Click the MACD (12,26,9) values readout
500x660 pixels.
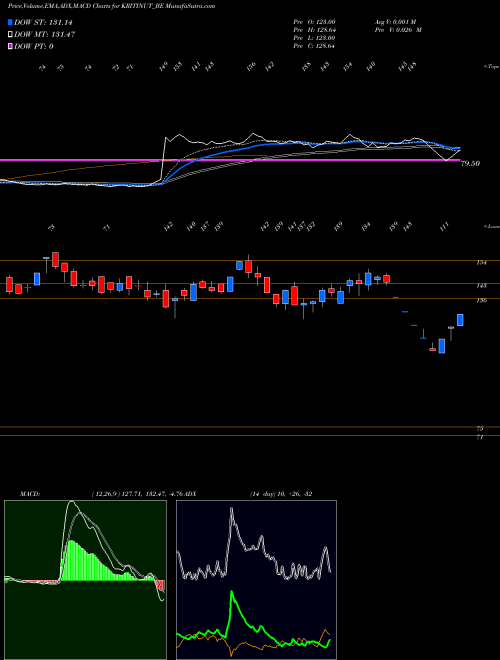point(138,493)
